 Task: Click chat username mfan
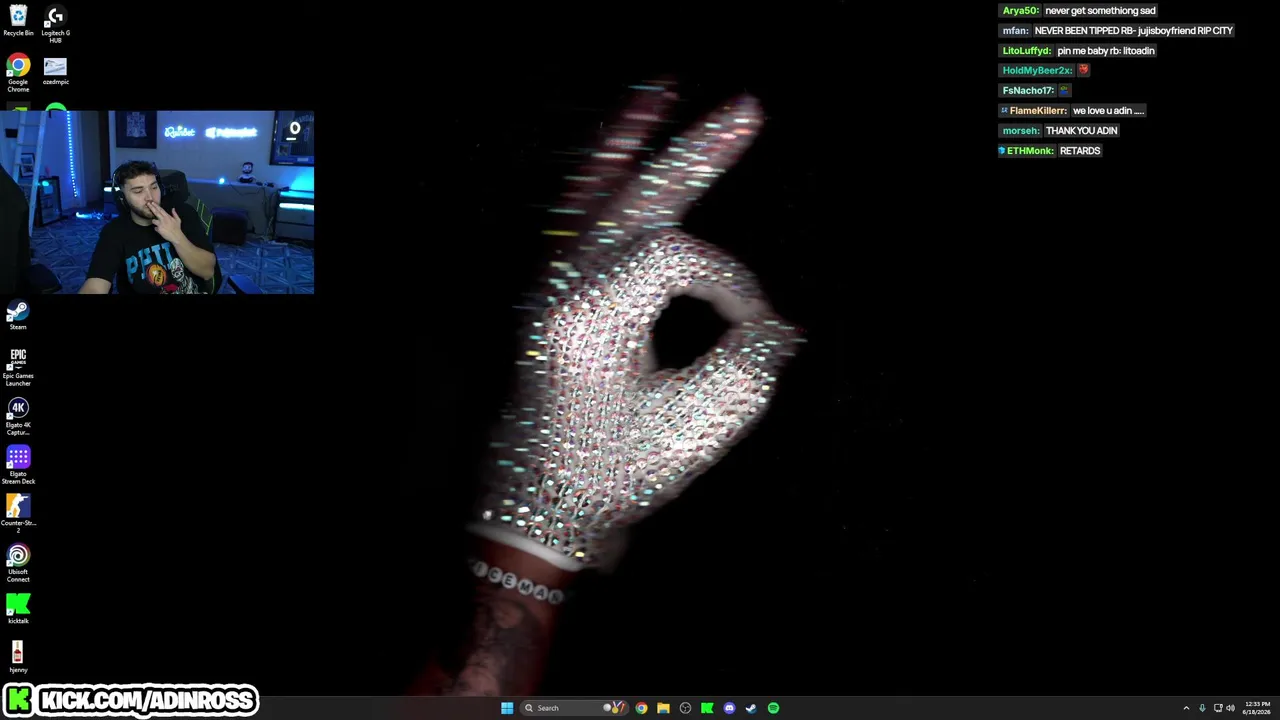pos(1015,30)
